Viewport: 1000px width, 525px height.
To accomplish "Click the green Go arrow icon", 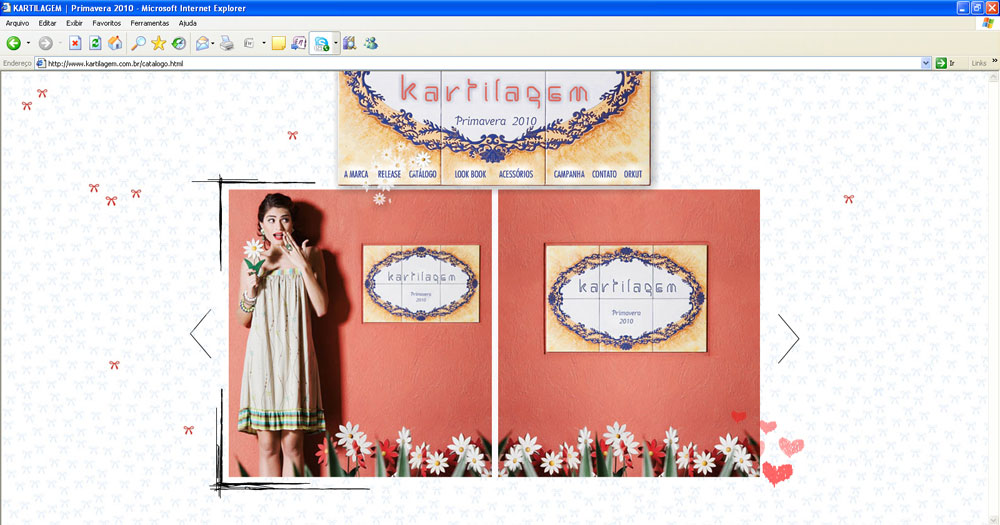I will pos(941,63).
